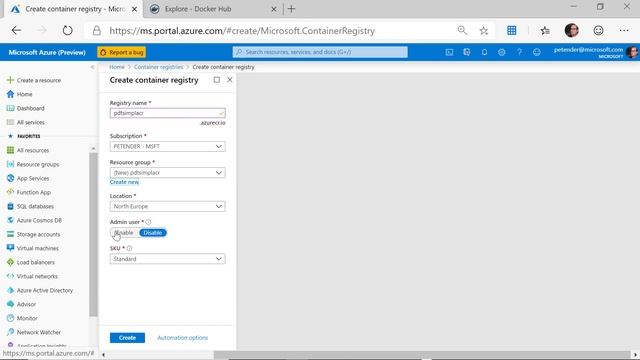The height and width of the screenshot is (360, 640).
Task: Open browser profile avatar
Action: point(571,31)
